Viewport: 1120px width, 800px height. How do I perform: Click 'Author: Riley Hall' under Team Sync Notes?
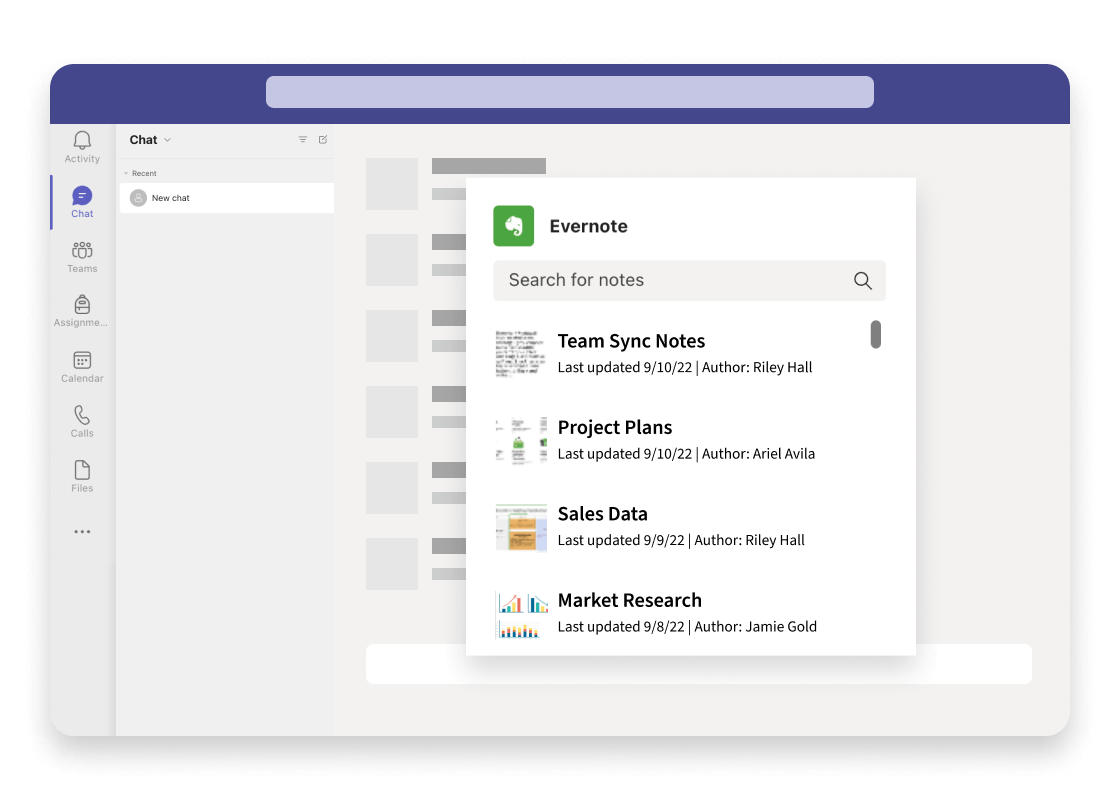pyautogui.click(x=757, y=368)
